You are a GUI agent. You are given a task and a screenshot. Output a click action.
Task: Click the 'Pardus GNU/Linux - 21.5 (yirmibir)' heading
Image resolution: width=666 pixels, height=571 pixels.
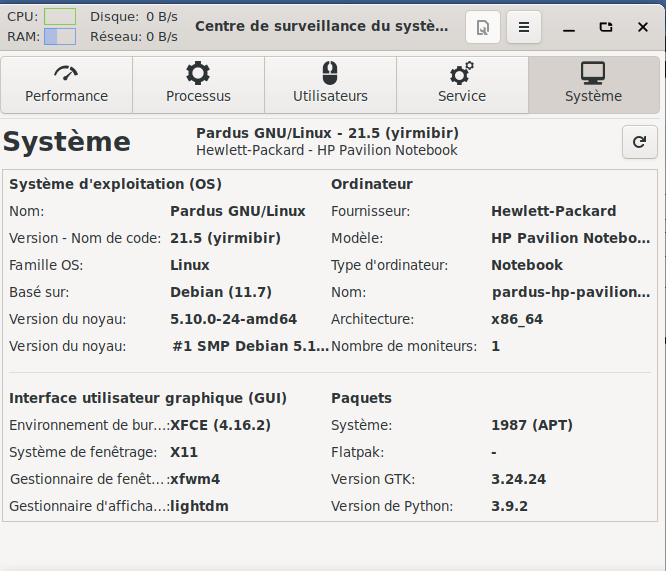(x=327, y=133)
